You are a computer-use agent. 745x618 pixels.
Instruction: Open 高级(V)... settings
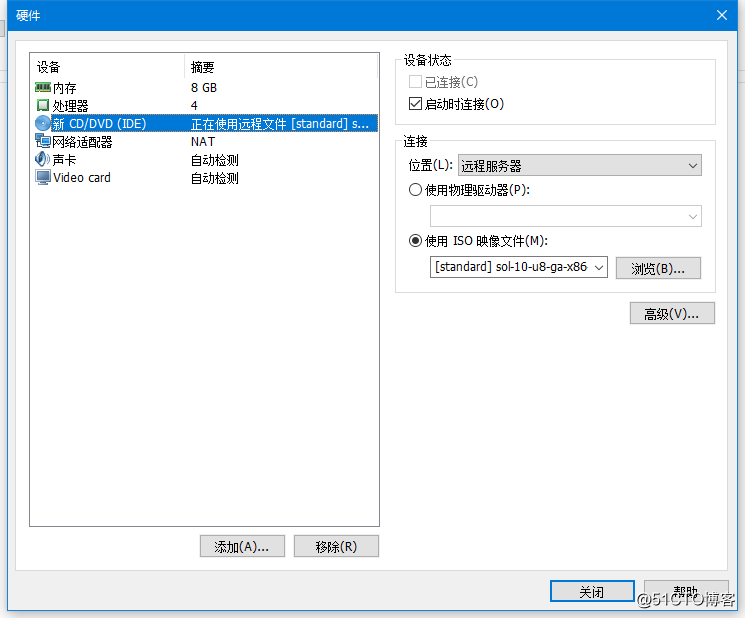coord(672,314)
